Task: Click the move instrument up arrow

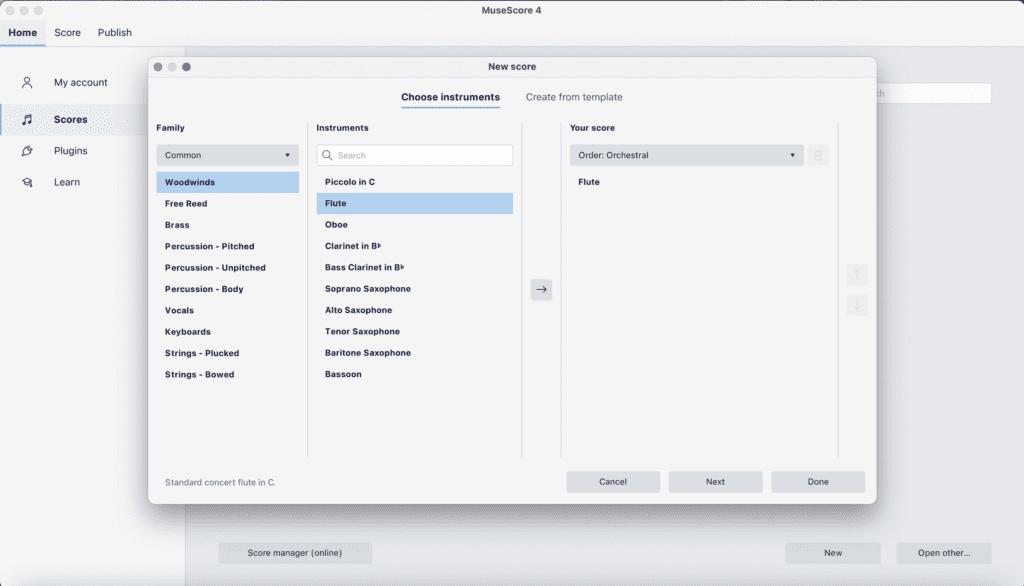Action: tap(857, 275)
